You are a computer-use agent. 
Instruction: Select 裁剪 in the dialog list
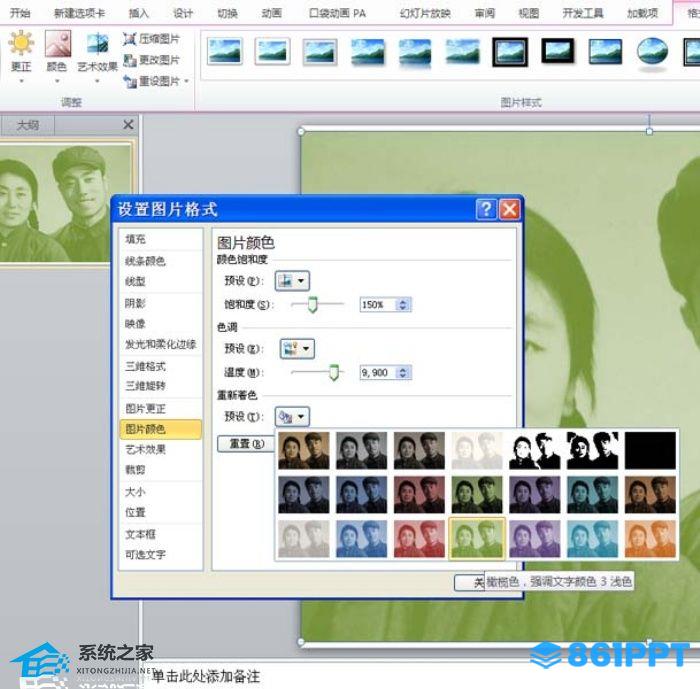click(x=161, y=470)
